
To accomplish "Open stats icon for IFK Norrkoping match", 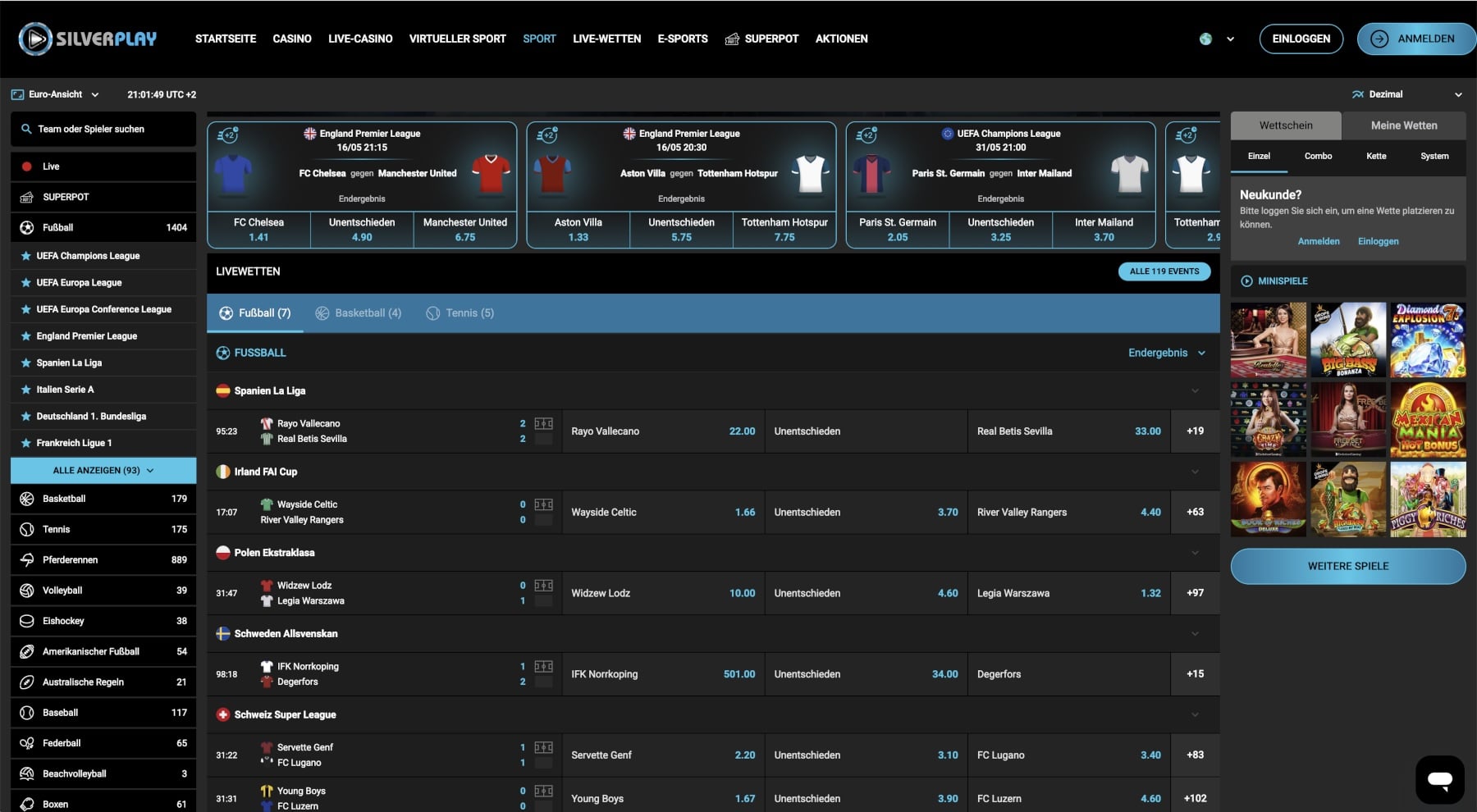I will click(x=543, y=667).
